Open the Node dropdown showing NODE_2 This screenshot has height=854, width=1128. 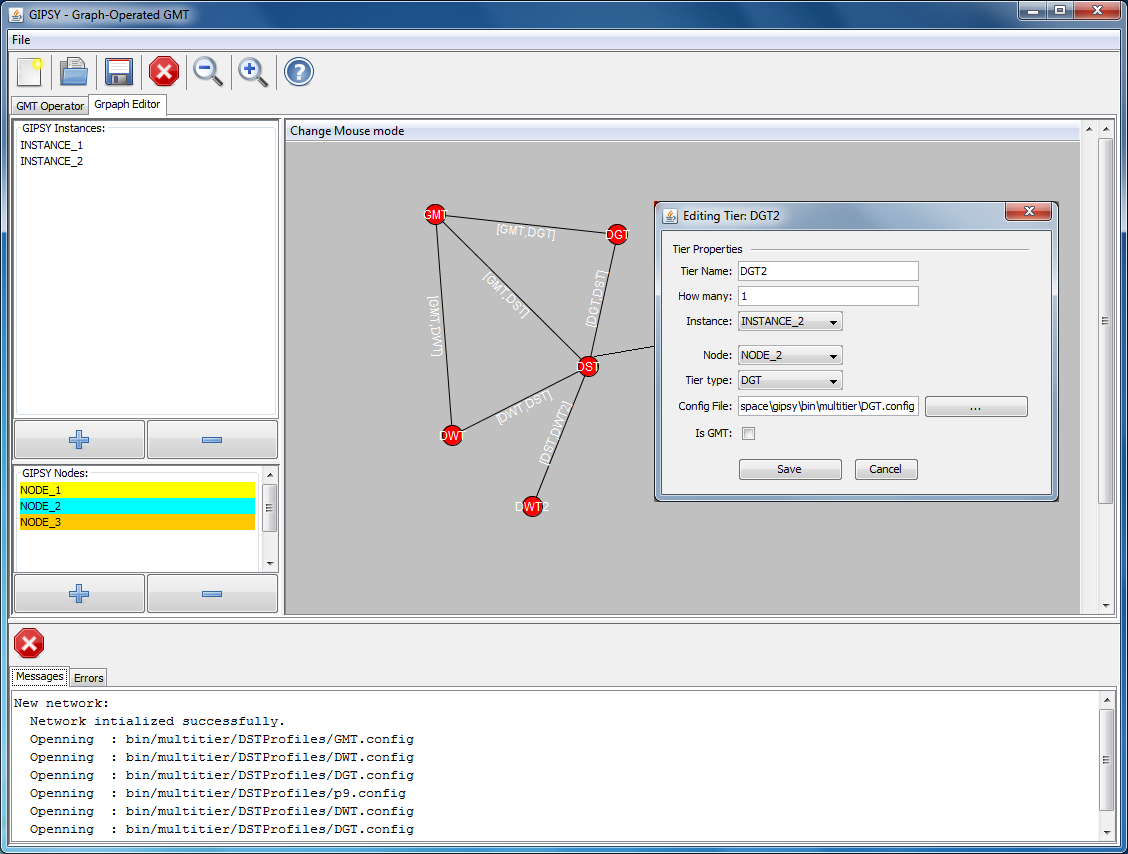(x=790, y=356)
